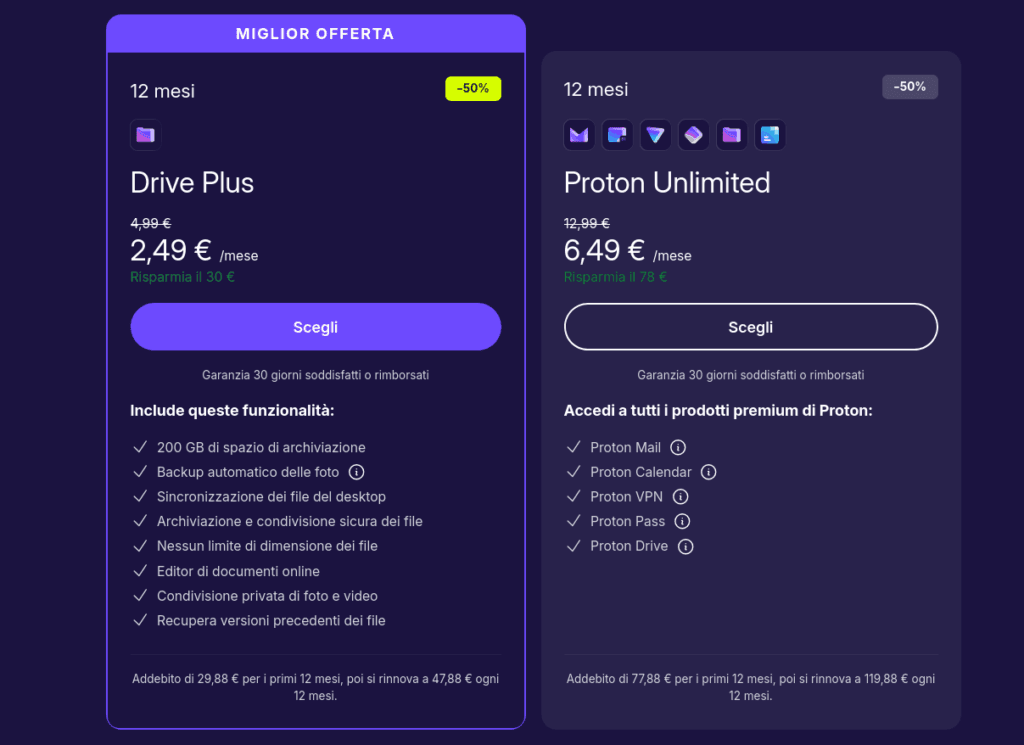Click the Drive icon above Drive Plus title
This screenshot has height=745, width=1024.
pyautogui.click(x=146, y=135)
